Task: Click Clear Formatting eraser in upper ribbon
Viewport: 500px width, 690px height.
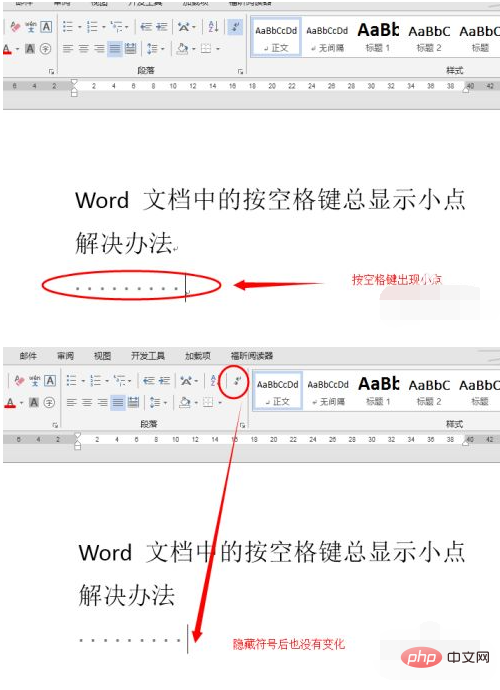Action: click(x=15, y=27)
